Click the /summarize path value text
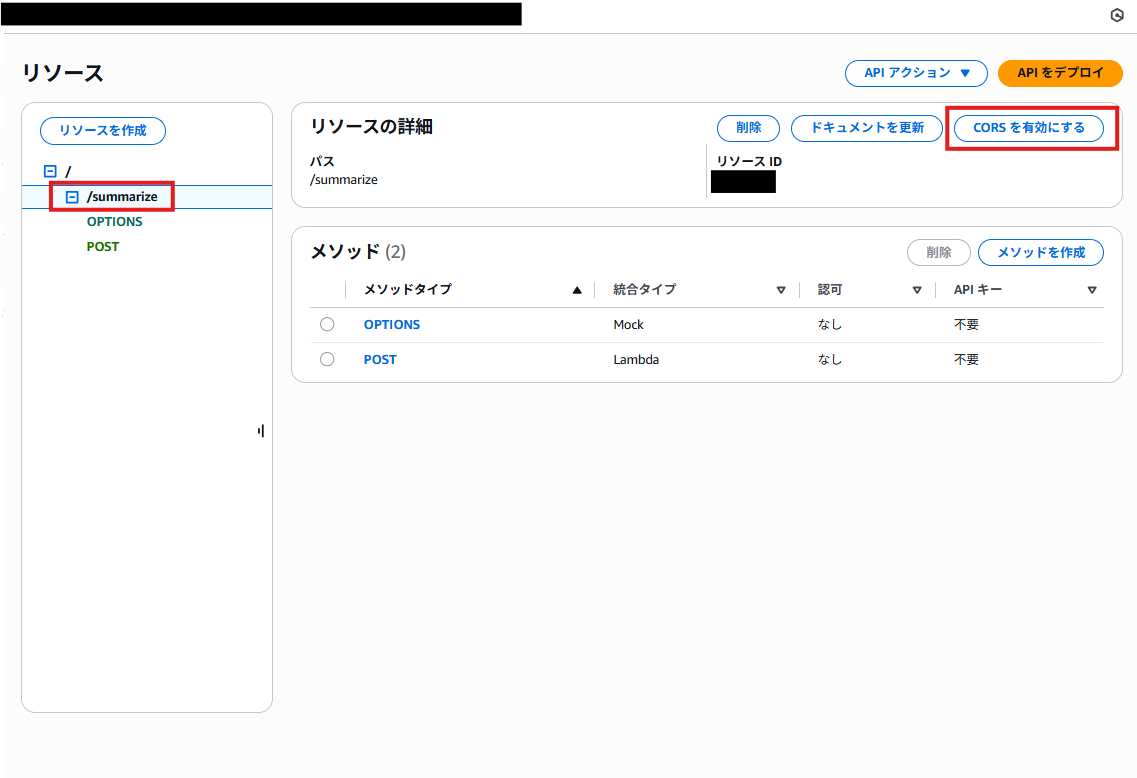 pyautogui.click(x=344, y=180)
